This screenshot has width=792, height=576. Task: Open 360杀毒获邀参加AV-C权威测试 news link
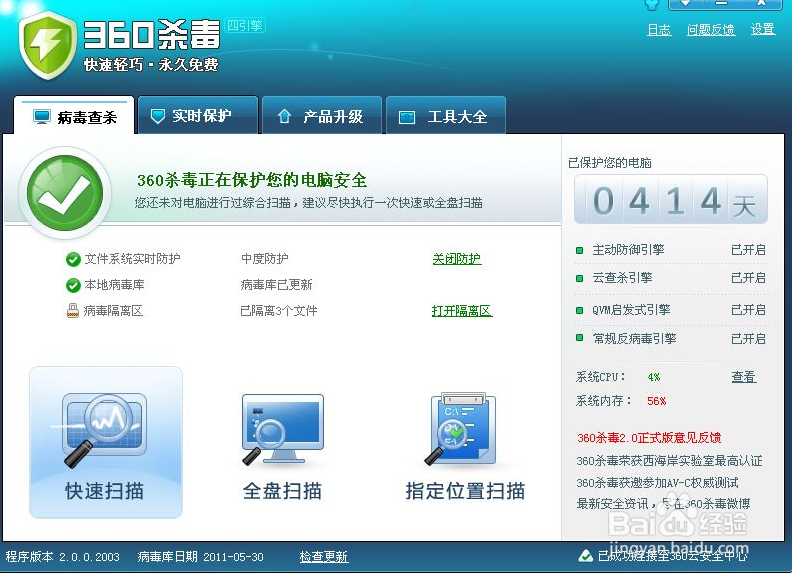click(657, 483)
